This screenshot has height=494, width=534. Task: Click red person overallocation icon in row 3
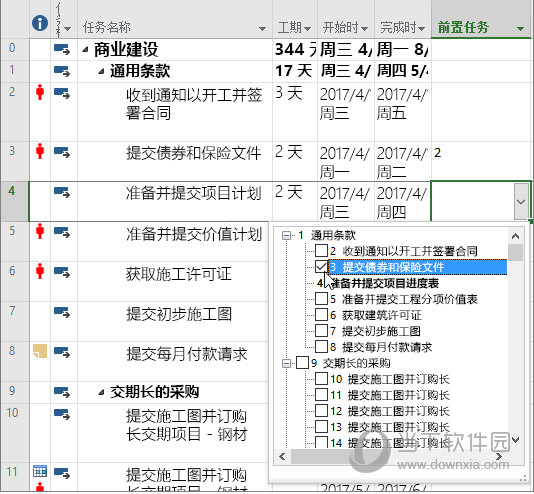coord(40,151)
